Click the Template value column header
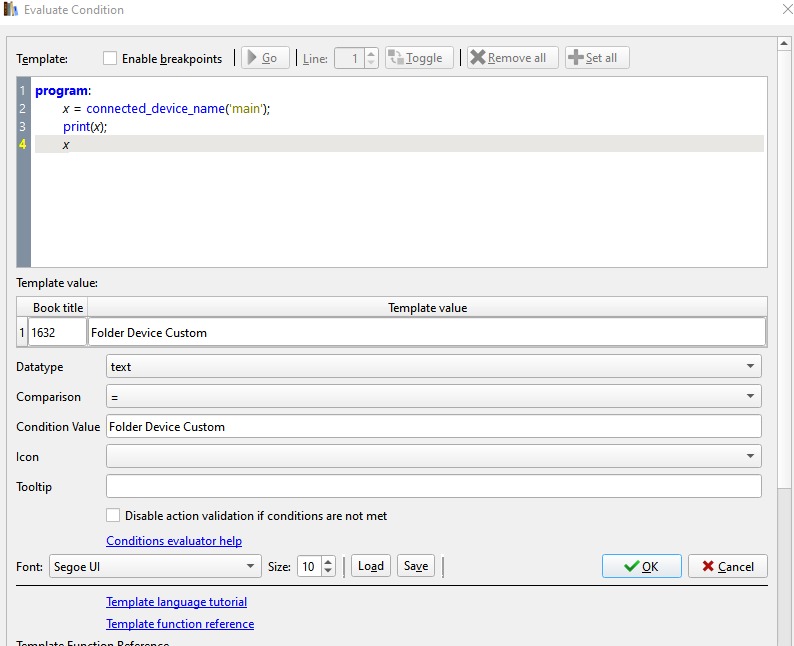The image size is (794, 646). (427, 307)
